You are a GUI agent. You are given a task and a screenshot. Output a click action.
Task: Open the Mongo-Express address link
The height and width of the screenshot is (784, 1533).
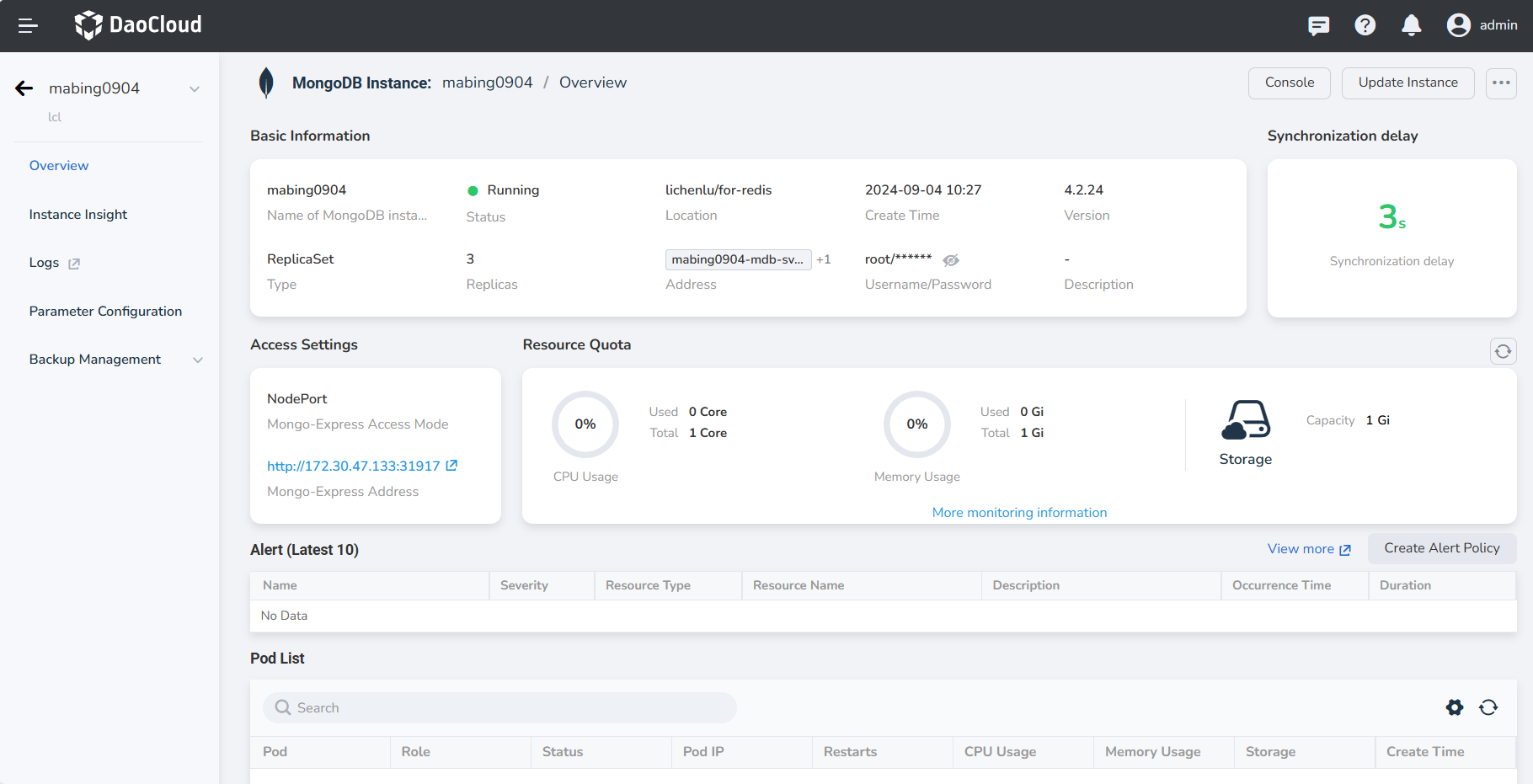(x=354, y=467)
